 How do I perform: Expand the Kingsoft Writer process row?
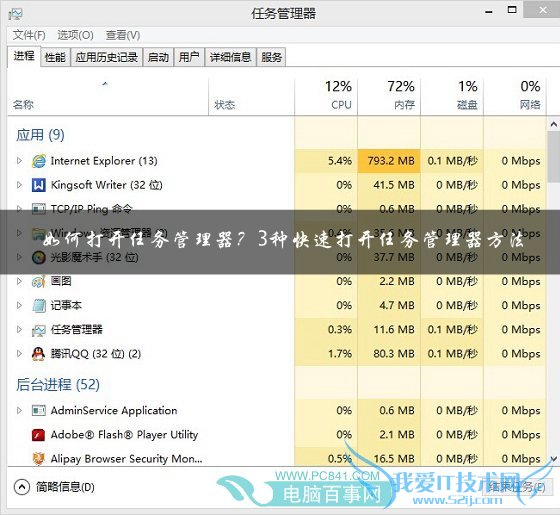[x=19, y=185]
